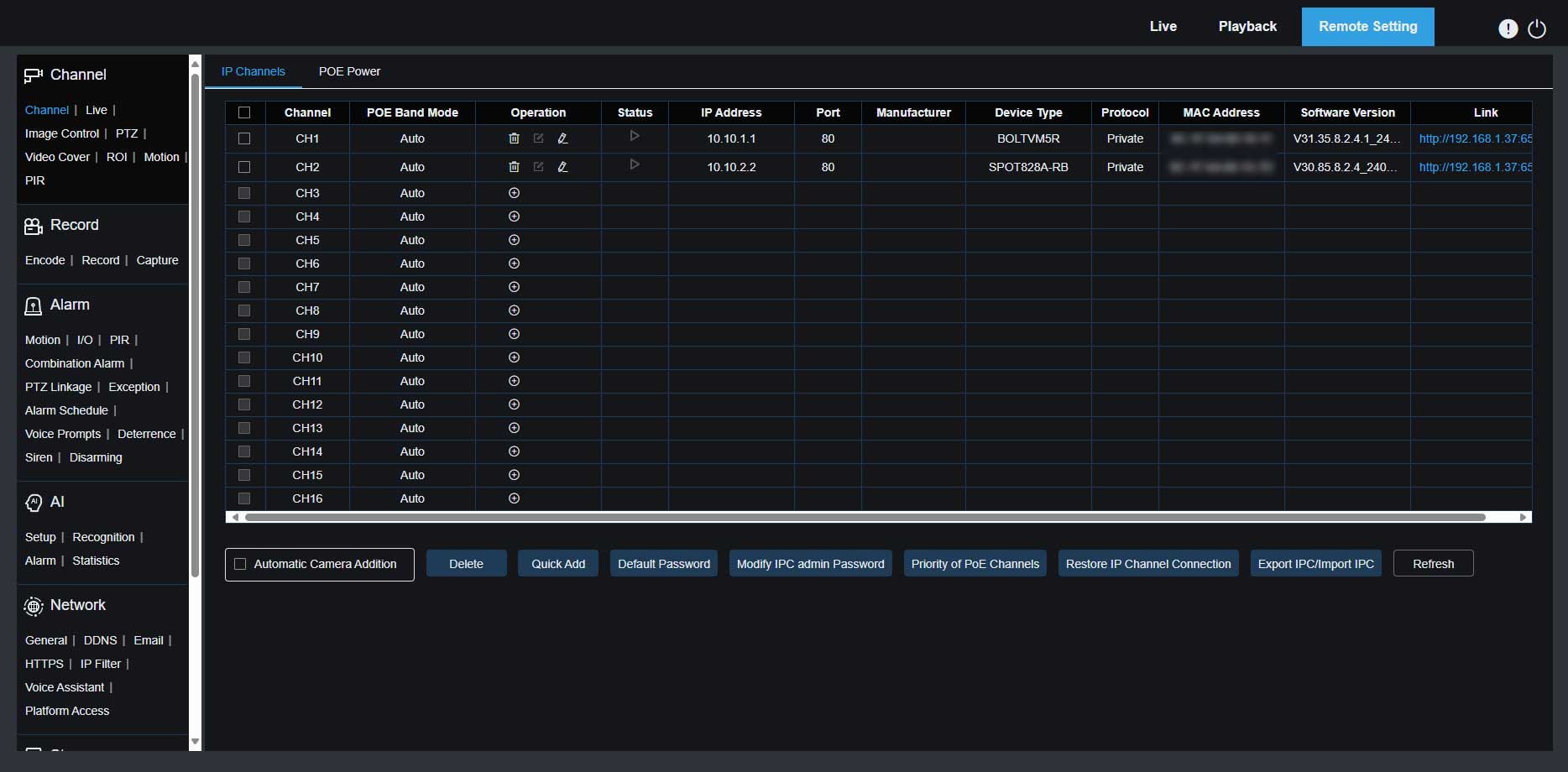
Task: Switch to the POE Power tab
Action: 349,71
